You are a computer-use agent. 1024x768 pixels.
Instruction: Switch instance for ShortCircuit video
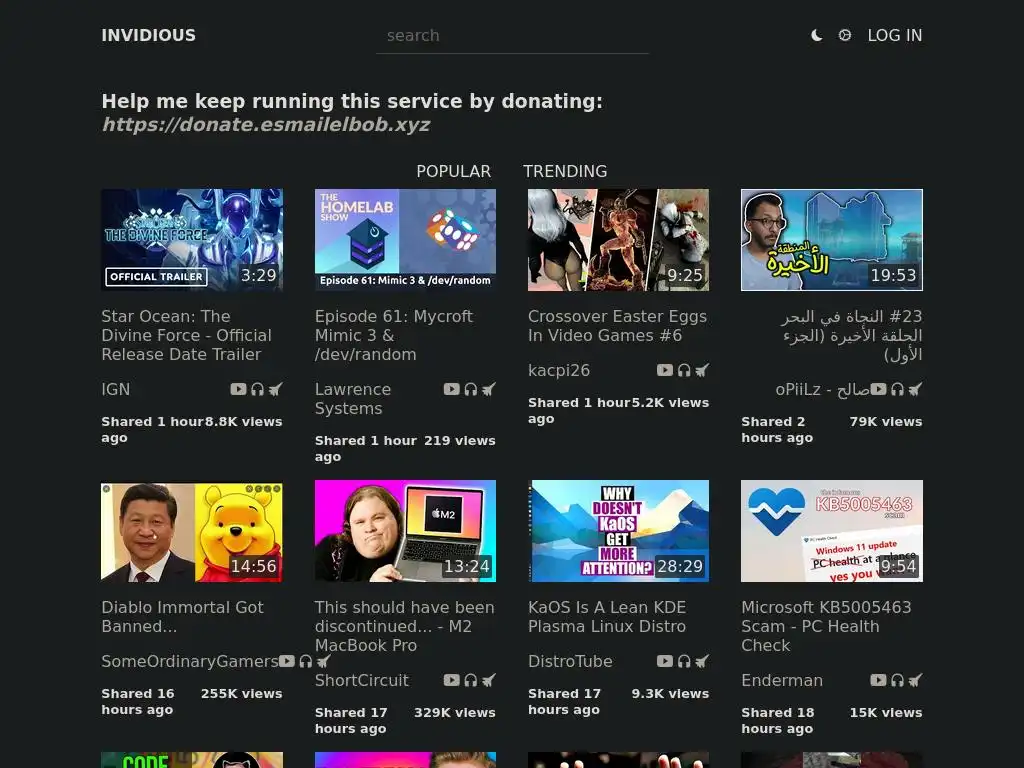point(488,680)
